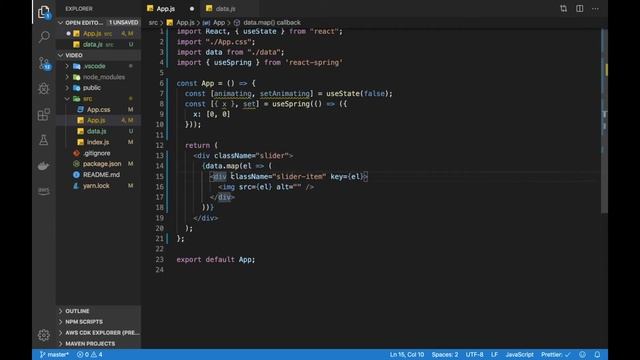This screenshot has height=360, width=640.
Task: Open the Manage settings gear
Action: click(x=44, y=335)
